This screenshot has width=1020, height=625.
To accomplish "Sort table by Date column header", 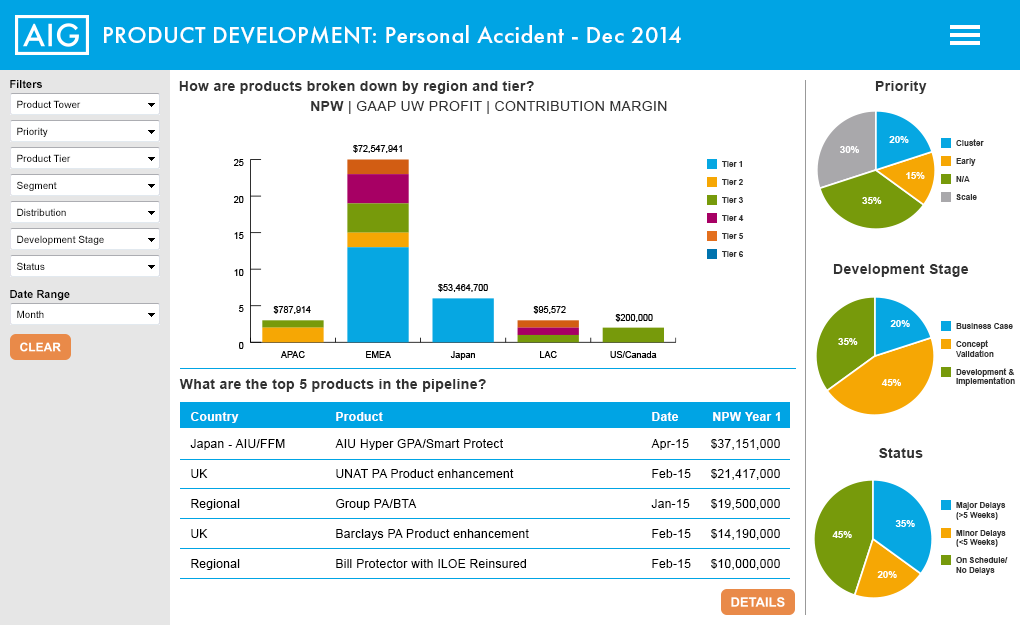I will (x=665, y=417).
